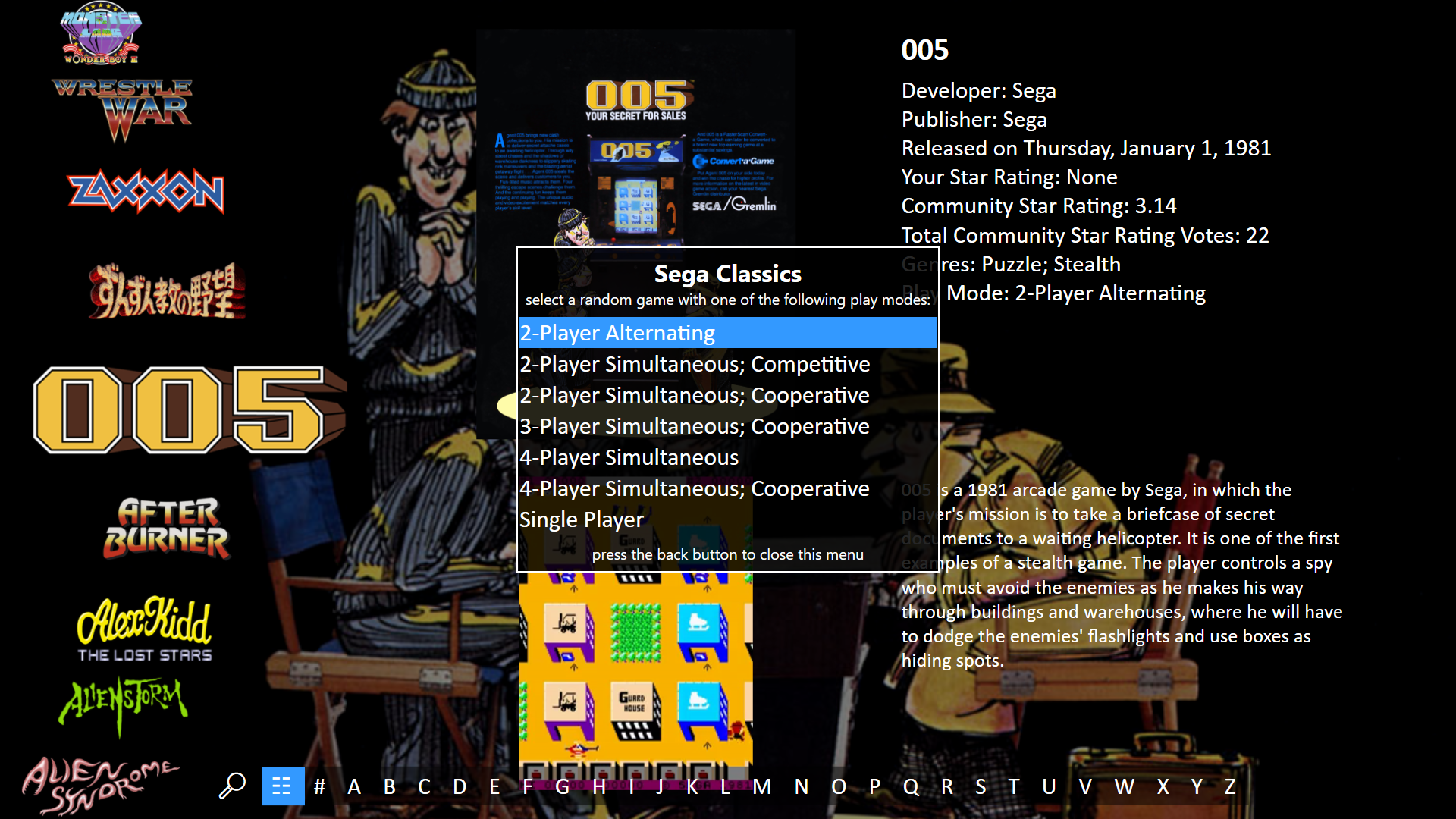Choose Single Player play mode
Screen dimensions: 1456x819
(x=728, y=519)
